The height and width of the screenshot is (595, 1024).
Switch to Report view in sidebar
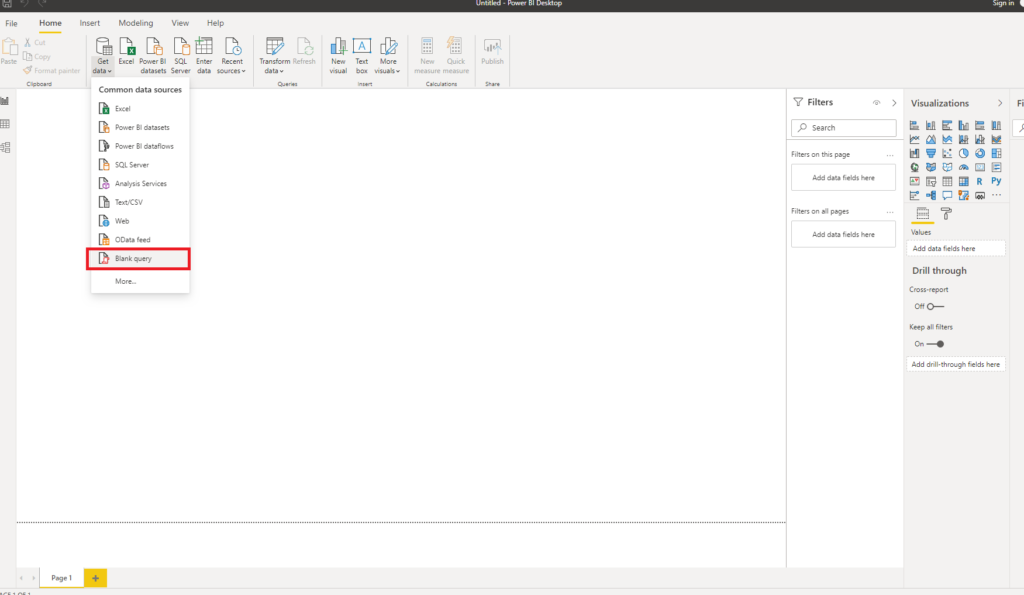click(5, 101)
